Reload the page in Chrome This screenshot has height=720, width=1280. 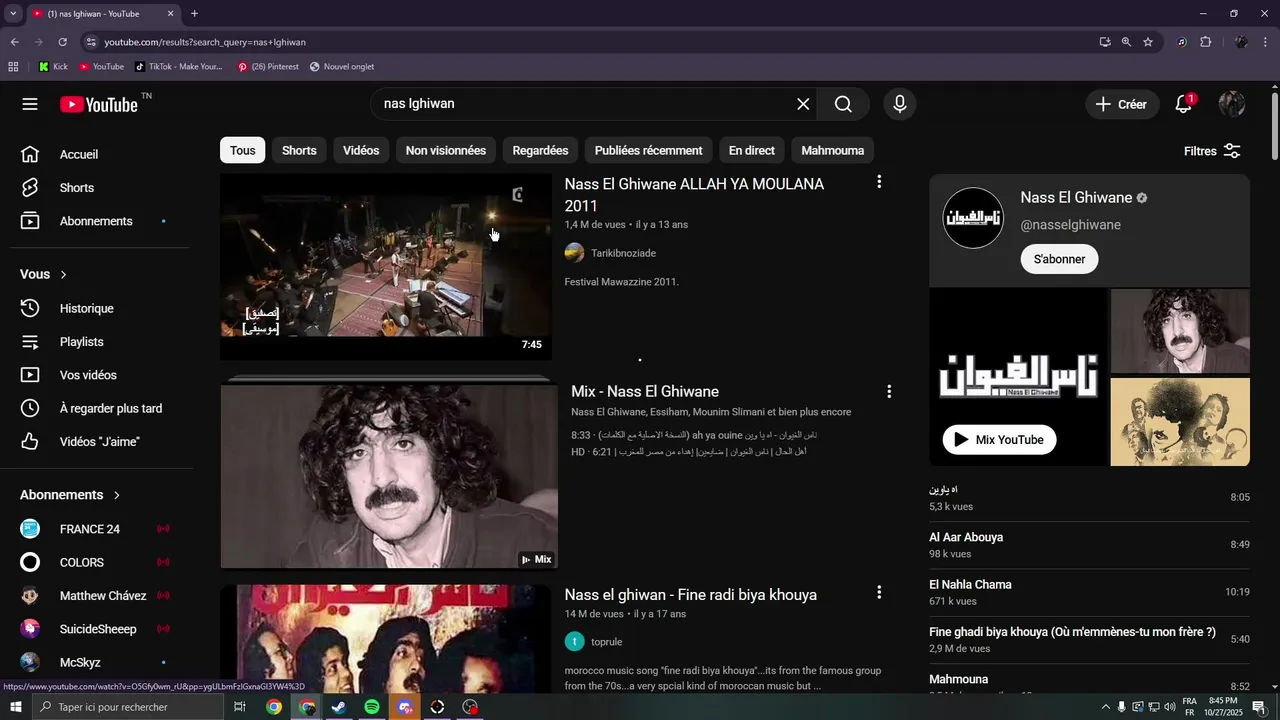click(x=62, y=42)
